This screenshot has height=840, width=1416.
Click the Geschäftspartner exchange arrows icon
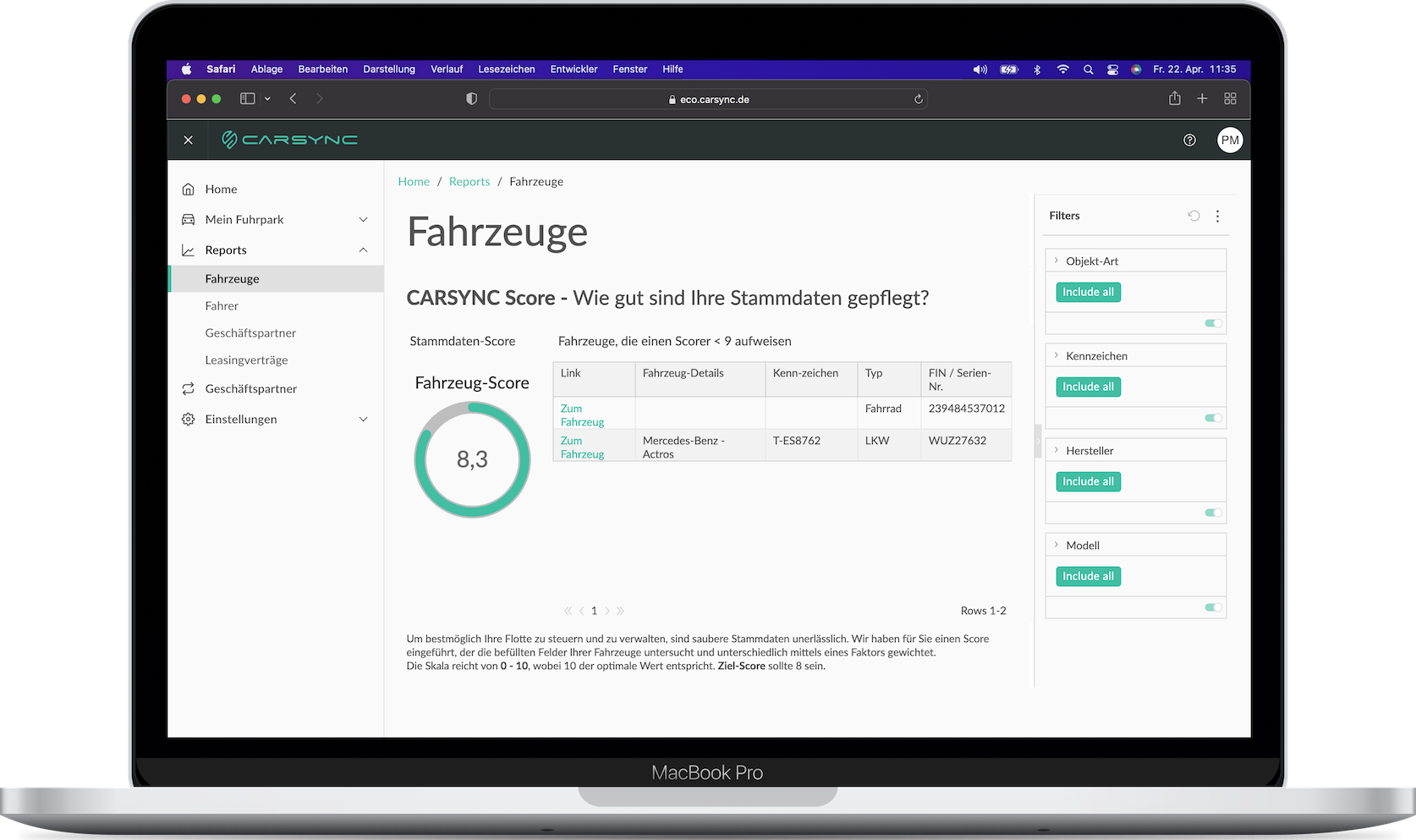(189, 389)
